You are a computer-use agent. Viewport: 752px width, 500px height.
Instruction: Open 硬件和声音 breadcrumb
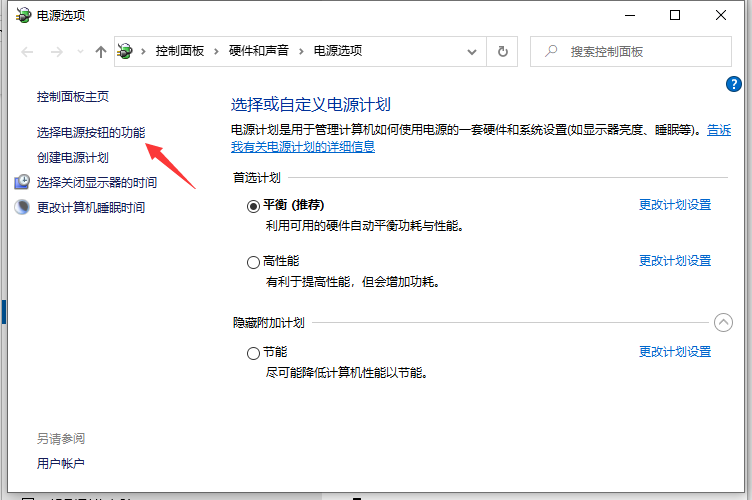point(259,51)
